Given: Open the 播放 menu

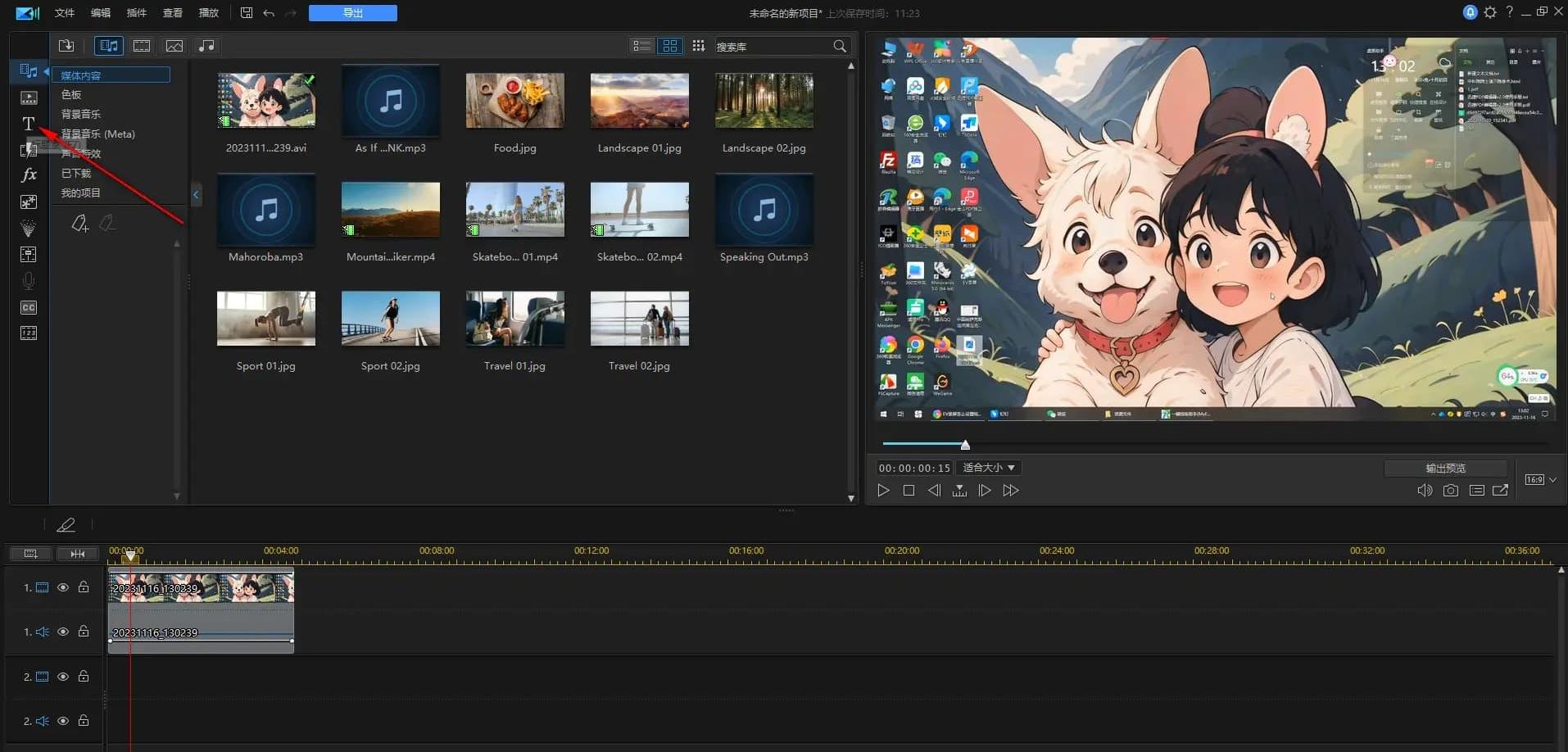Looking at the screenshot, I should point(209,13).
